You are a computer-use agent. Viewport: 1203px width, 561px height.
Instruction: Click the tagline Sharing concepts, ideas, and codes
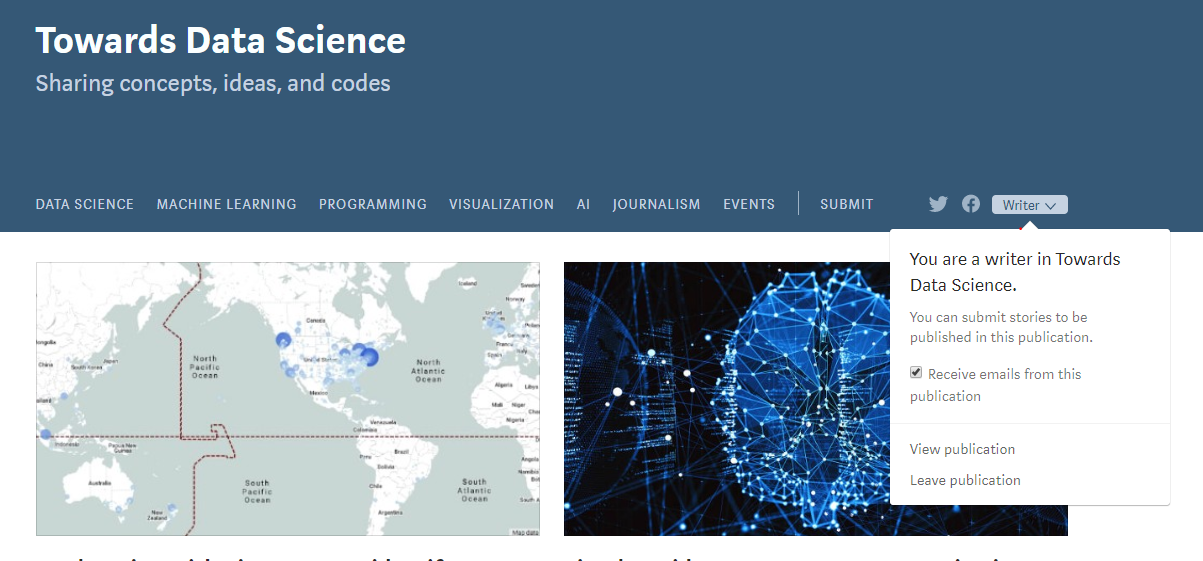(213, 83)
